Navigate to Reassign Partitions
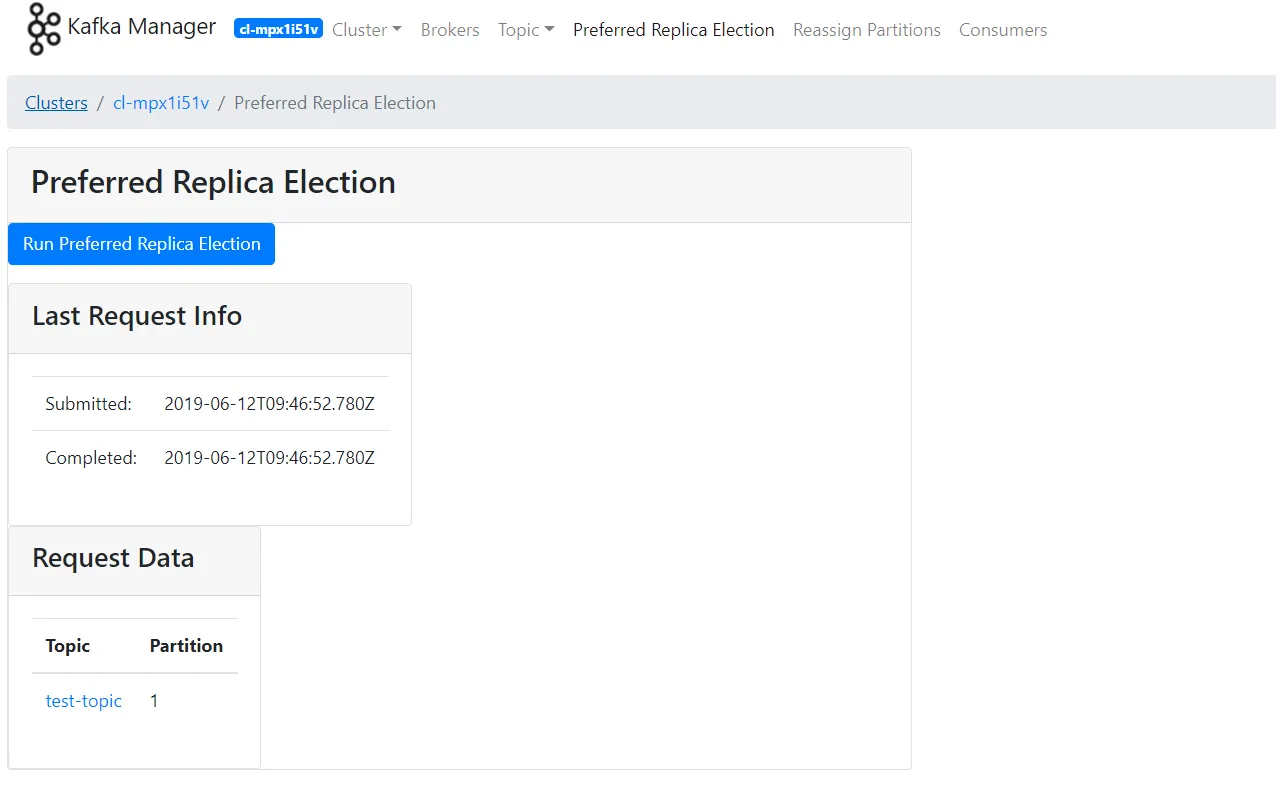 click(866, 30)
